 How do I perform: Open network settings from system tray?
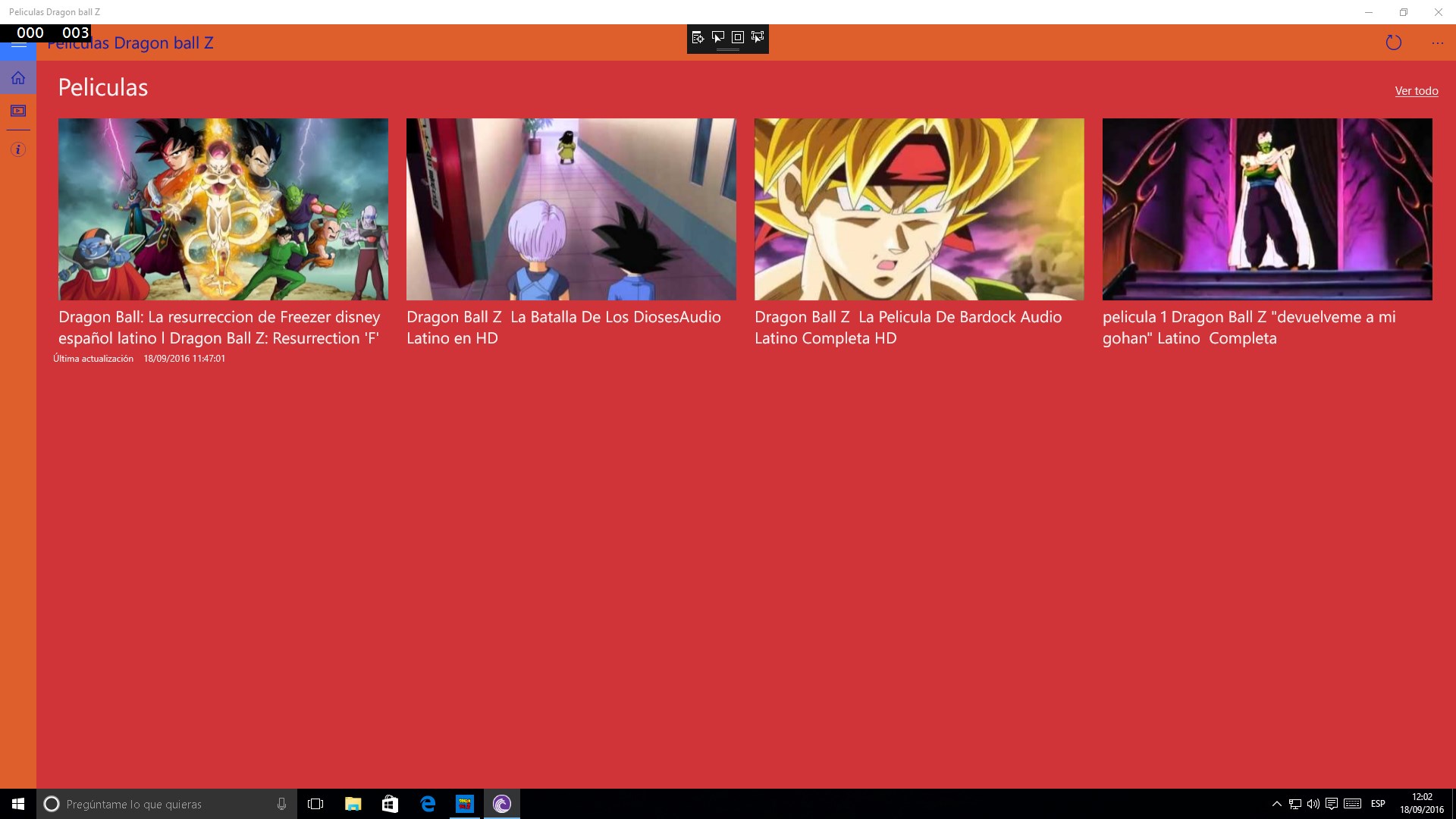click(1295, 804)
